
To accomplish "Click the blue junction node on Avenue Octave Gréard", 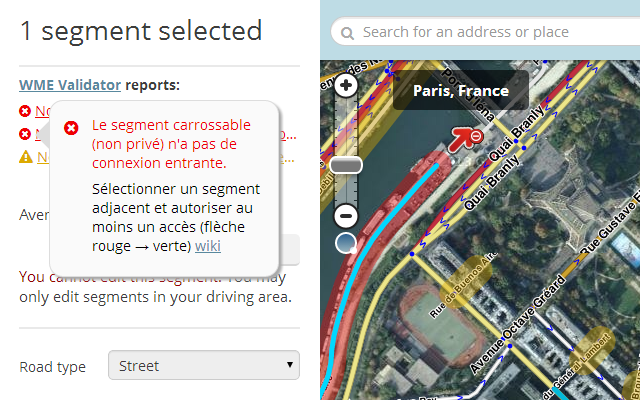I will point(510,346).
